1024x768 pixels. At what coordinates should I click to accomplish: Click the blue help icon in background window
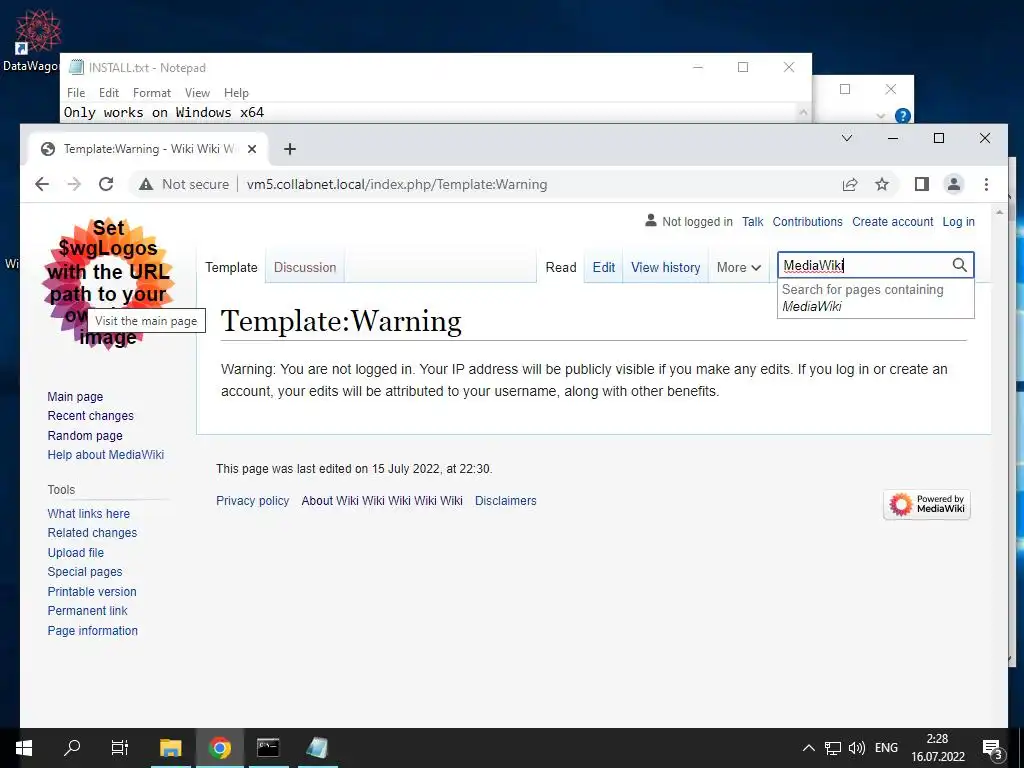(903, 116)
